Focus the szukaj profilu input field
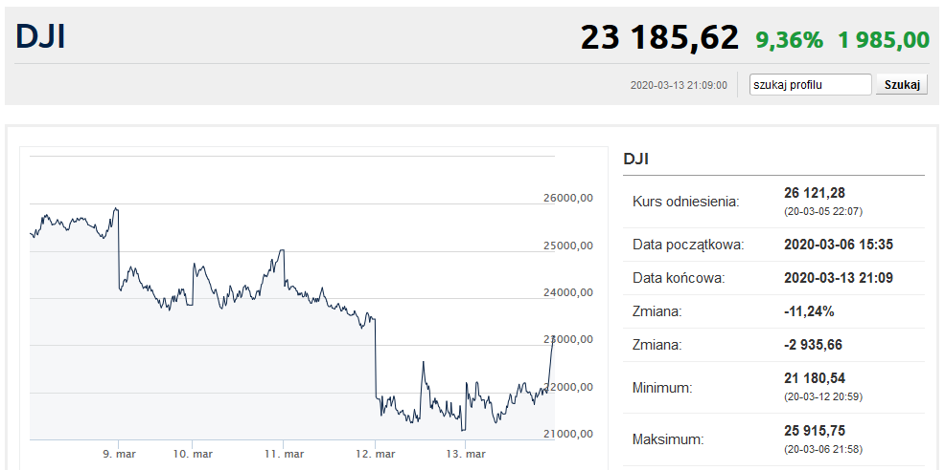945x470 pixels. pyautogui.click(x=811, y=85)
